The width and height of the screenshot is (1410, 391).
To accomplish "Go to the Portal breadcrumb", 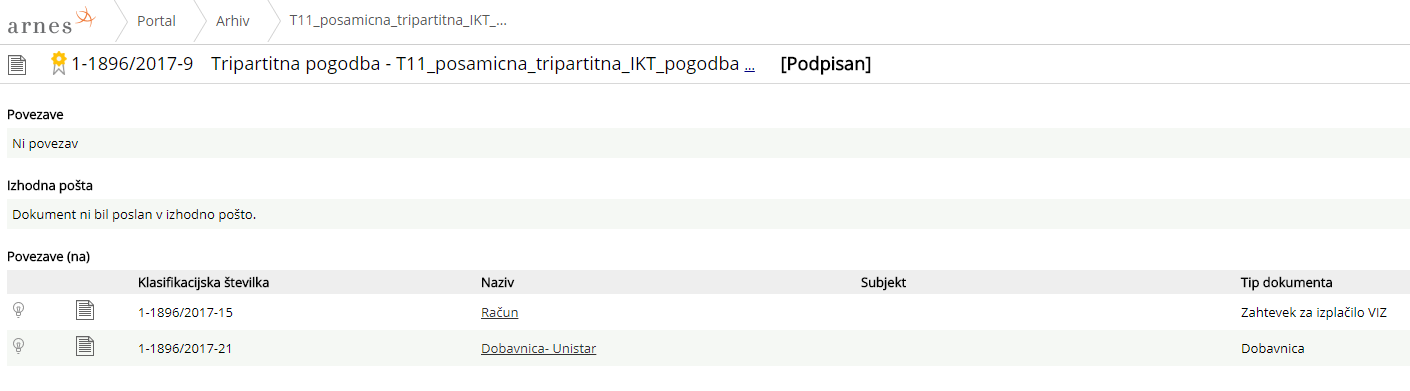I will coord(156,20).
